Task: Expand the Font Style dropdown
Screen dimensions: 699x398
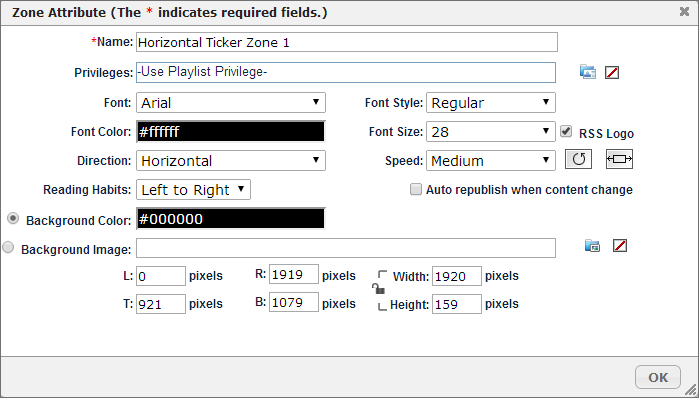Action: (491, 103)
